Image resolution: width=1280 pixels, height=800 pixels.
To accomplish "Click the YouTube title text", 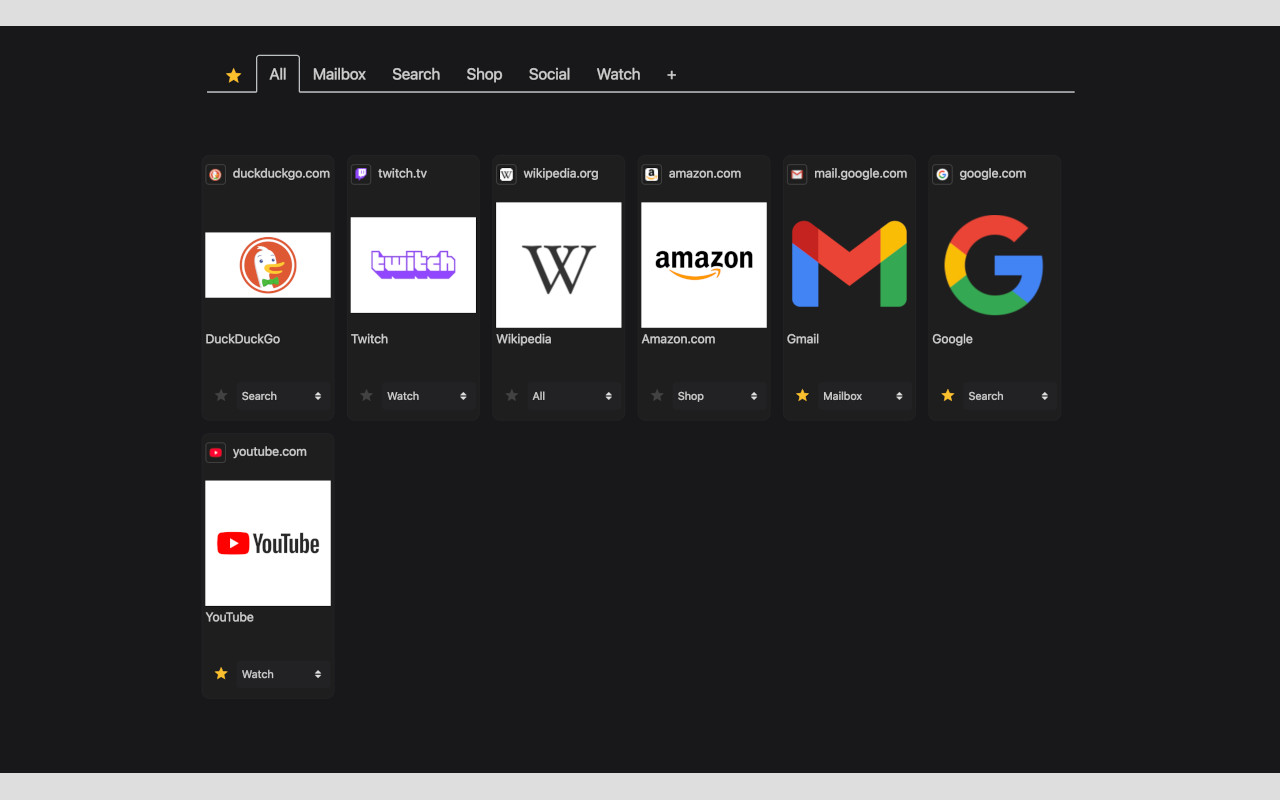I will click(x=230, y=617).
